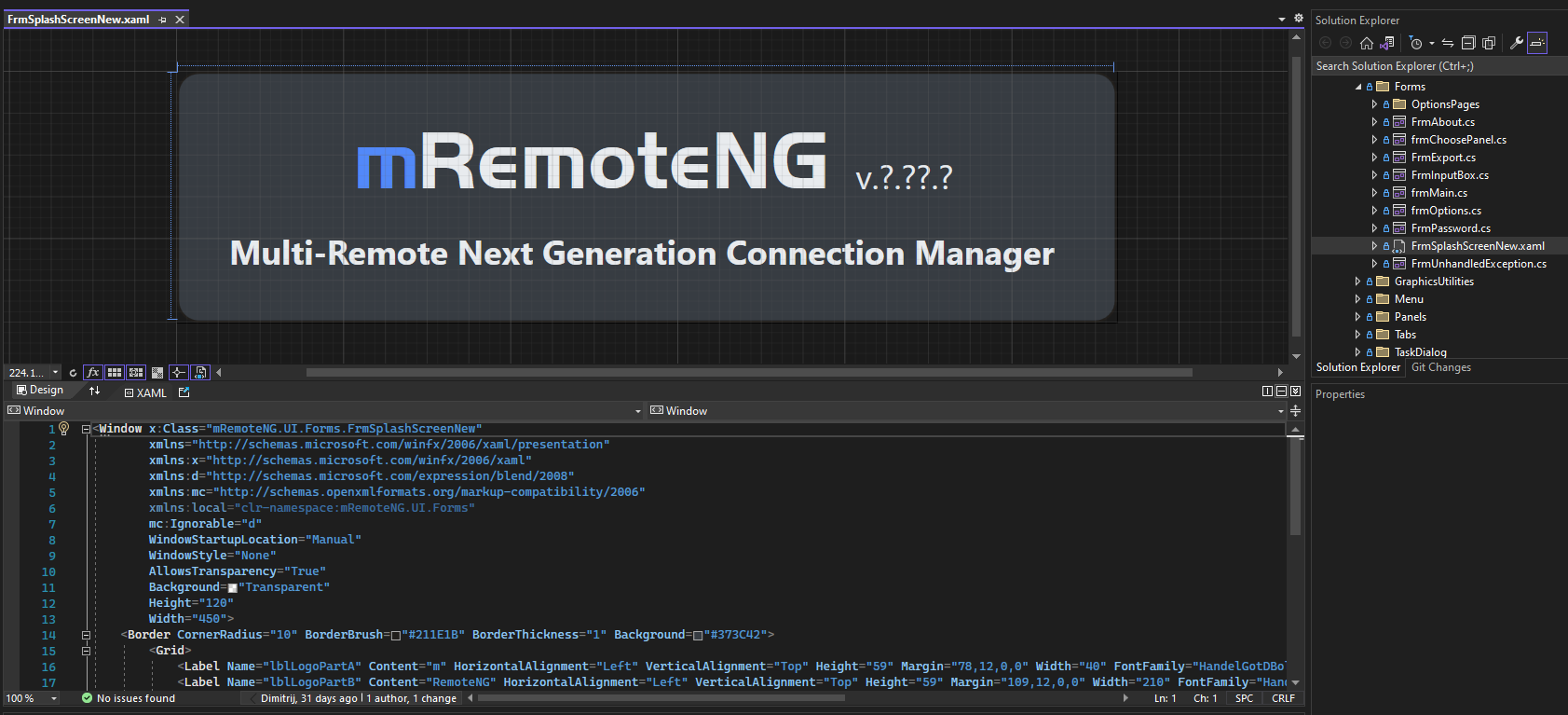
Task: Open the document list dropdown arrow
Action: [x=1282, y=19]
